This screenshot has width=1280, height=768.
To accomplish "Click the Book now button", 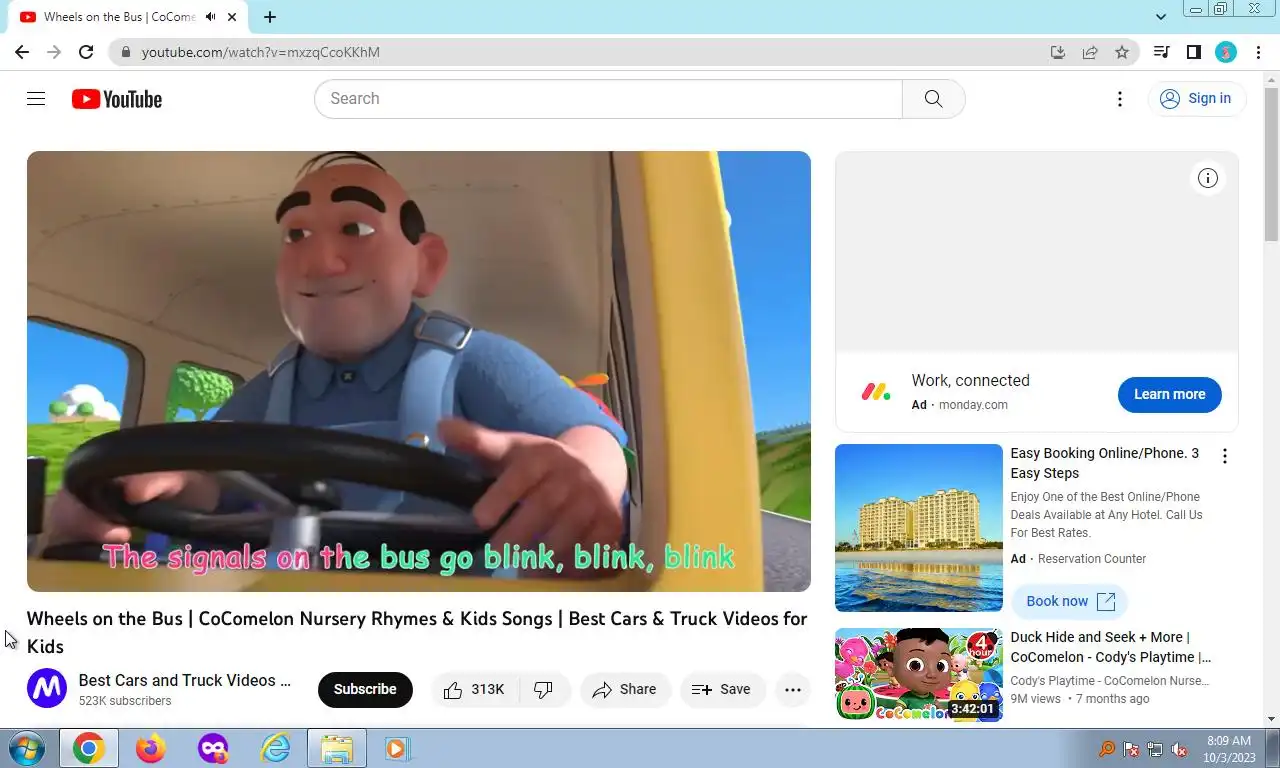I will pos(1070,601).
